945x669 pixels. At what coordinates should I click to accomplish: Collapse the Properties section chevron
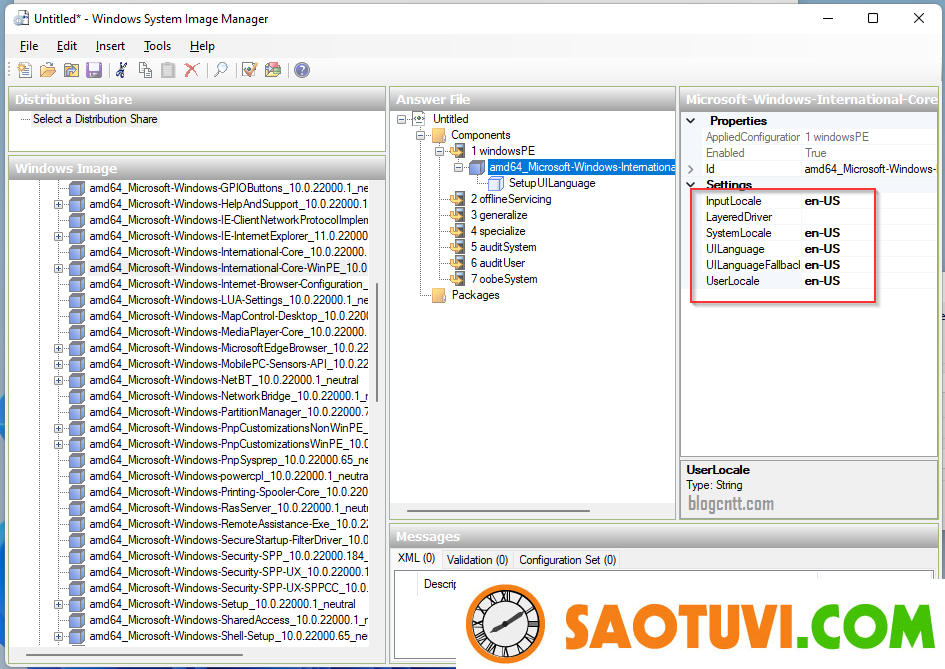click(691, 121)
